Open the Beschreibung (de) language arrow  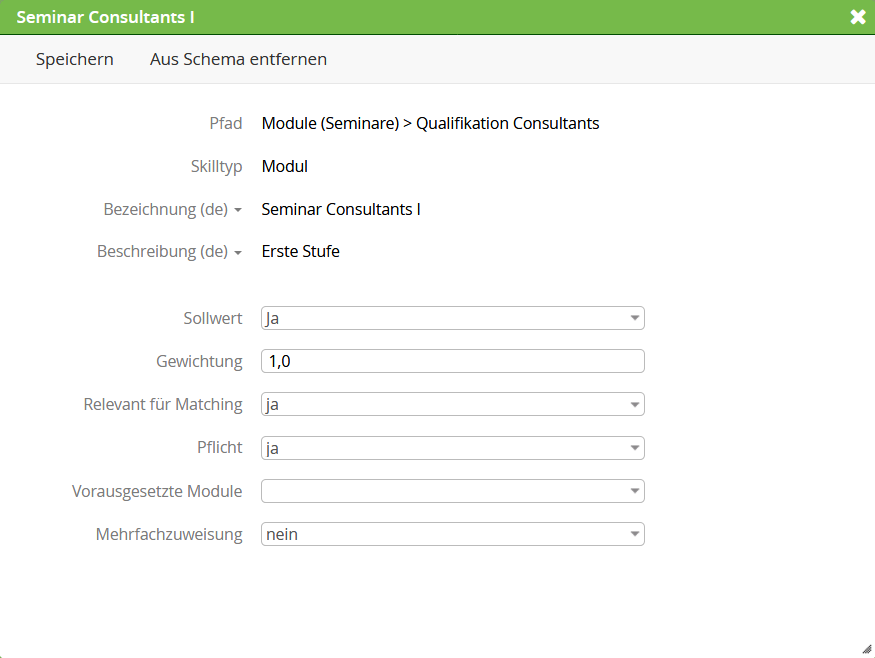click(238, 253)
